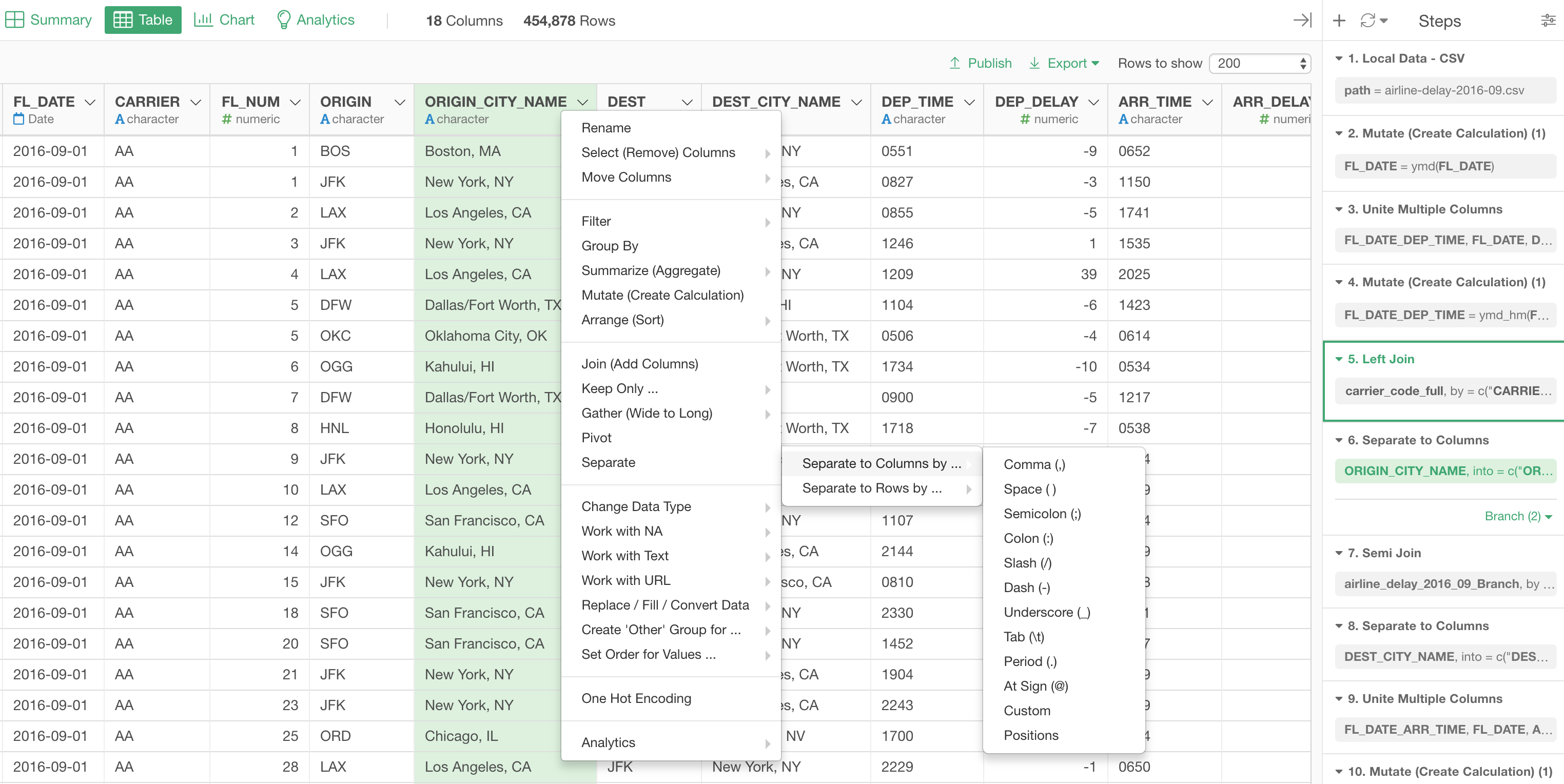
Task: Click FL_DATE Date type calendar icon
Action: pyautogui.click(x=19, y=119)
